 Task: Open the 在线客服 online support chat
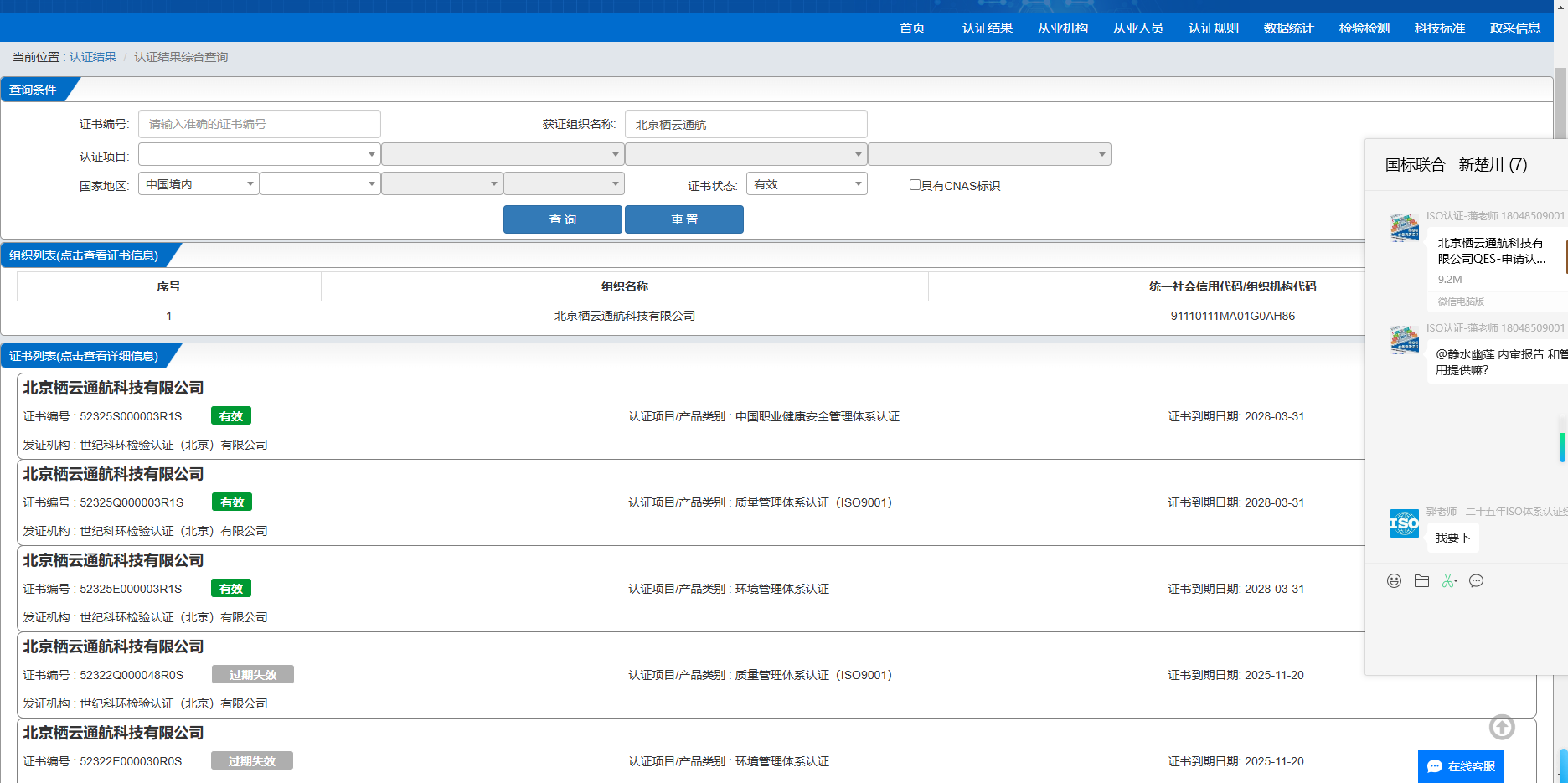pos(1461,766)
